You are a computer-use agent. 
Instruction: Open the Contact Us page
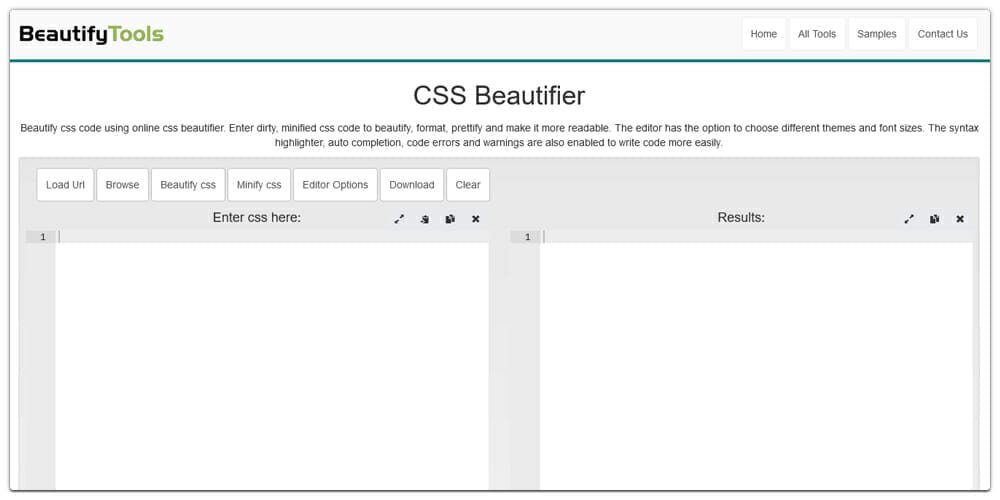[943, 34]
